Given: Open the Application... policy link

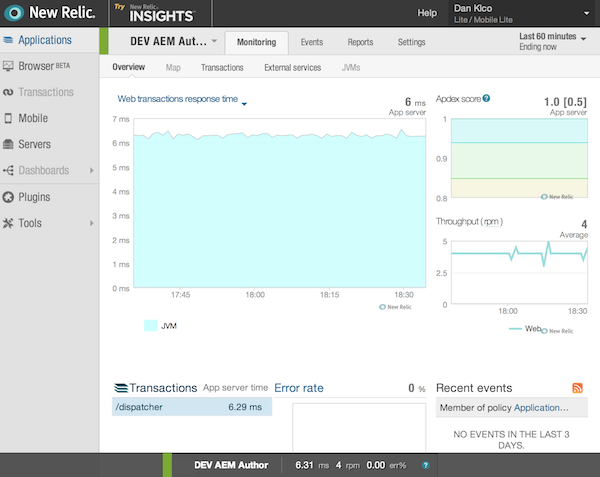Looking at the screenshot, I should (541, 408).
